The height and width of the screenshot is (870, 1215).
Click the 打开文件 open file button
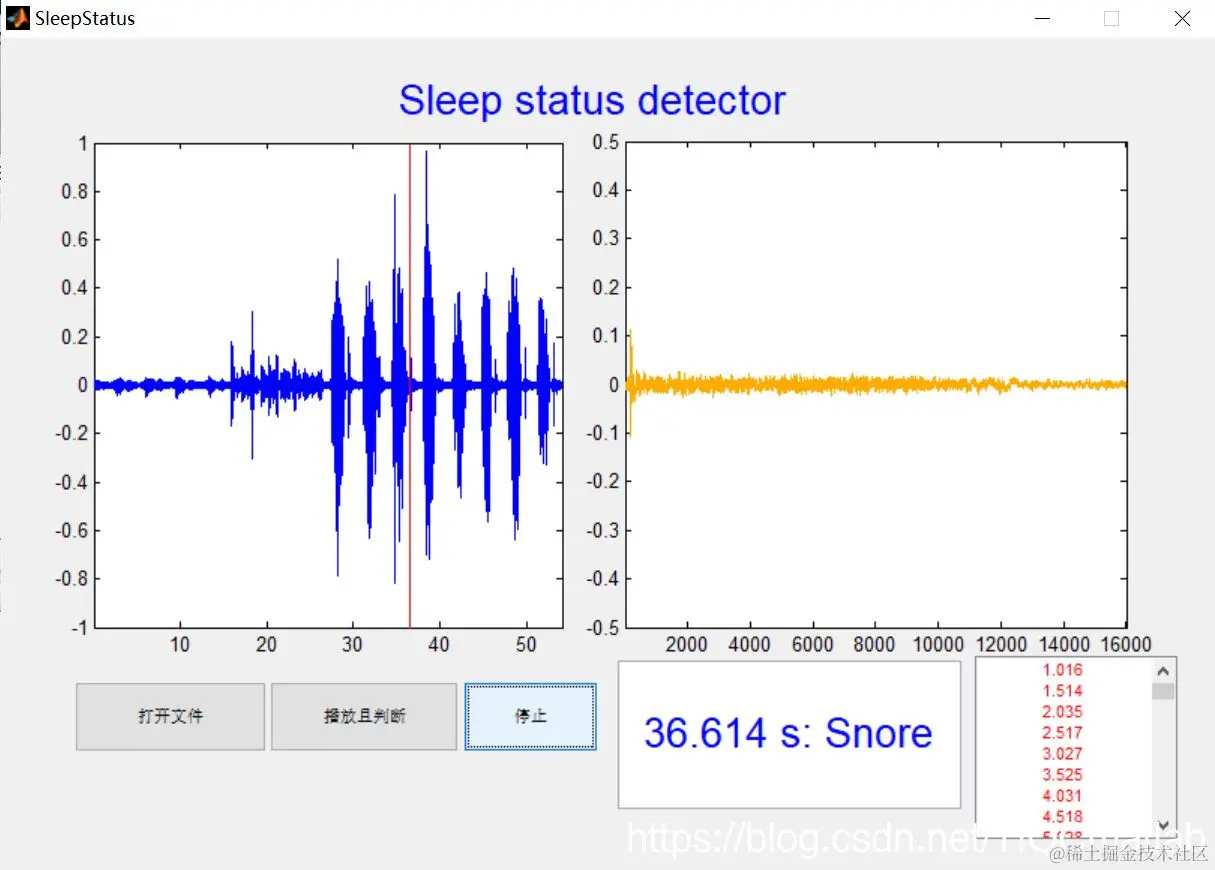click(x=170, y=716)
